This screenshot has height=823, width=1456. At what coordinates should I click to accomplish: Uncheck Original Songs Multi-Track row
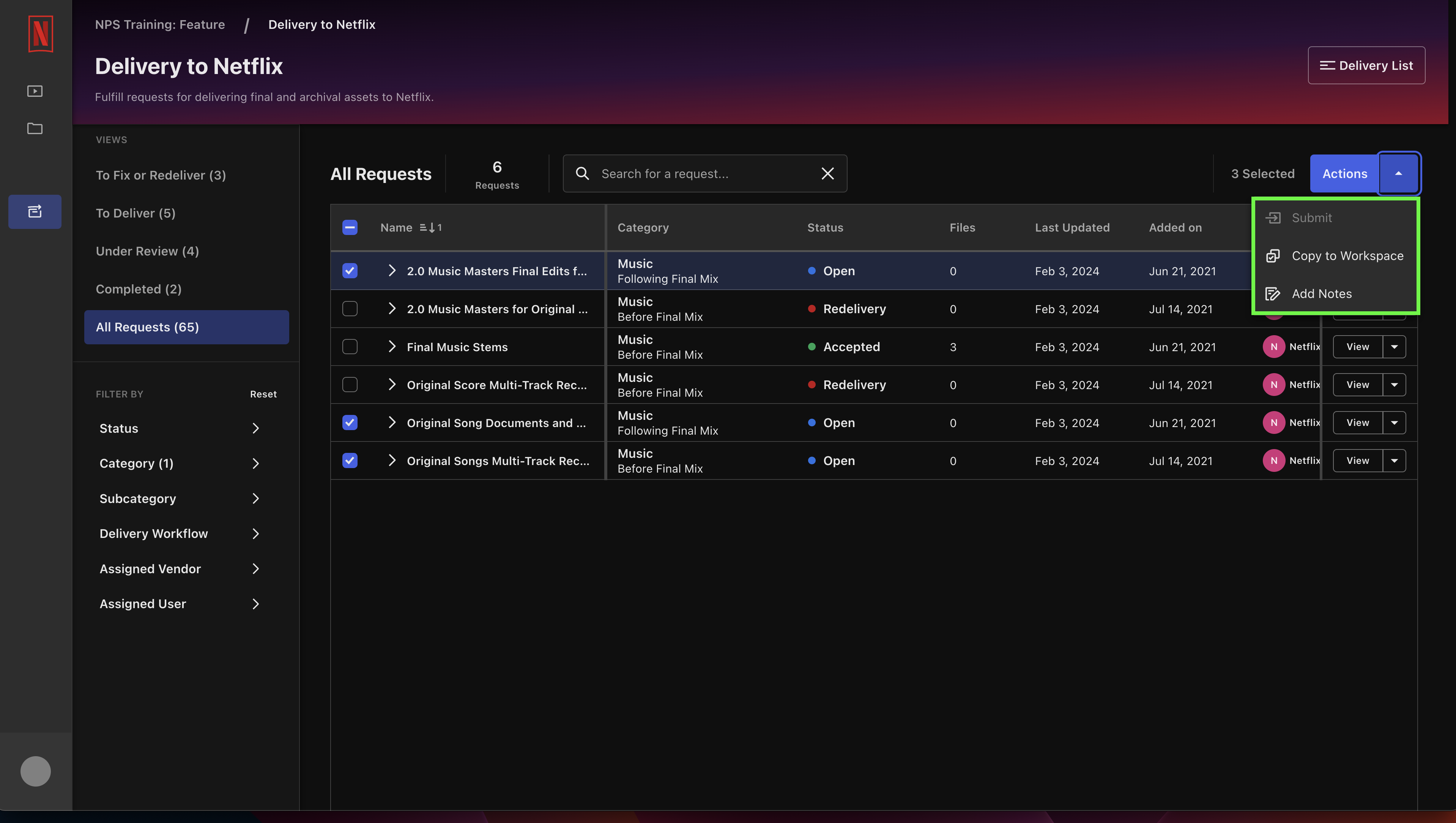click(350, 460)
